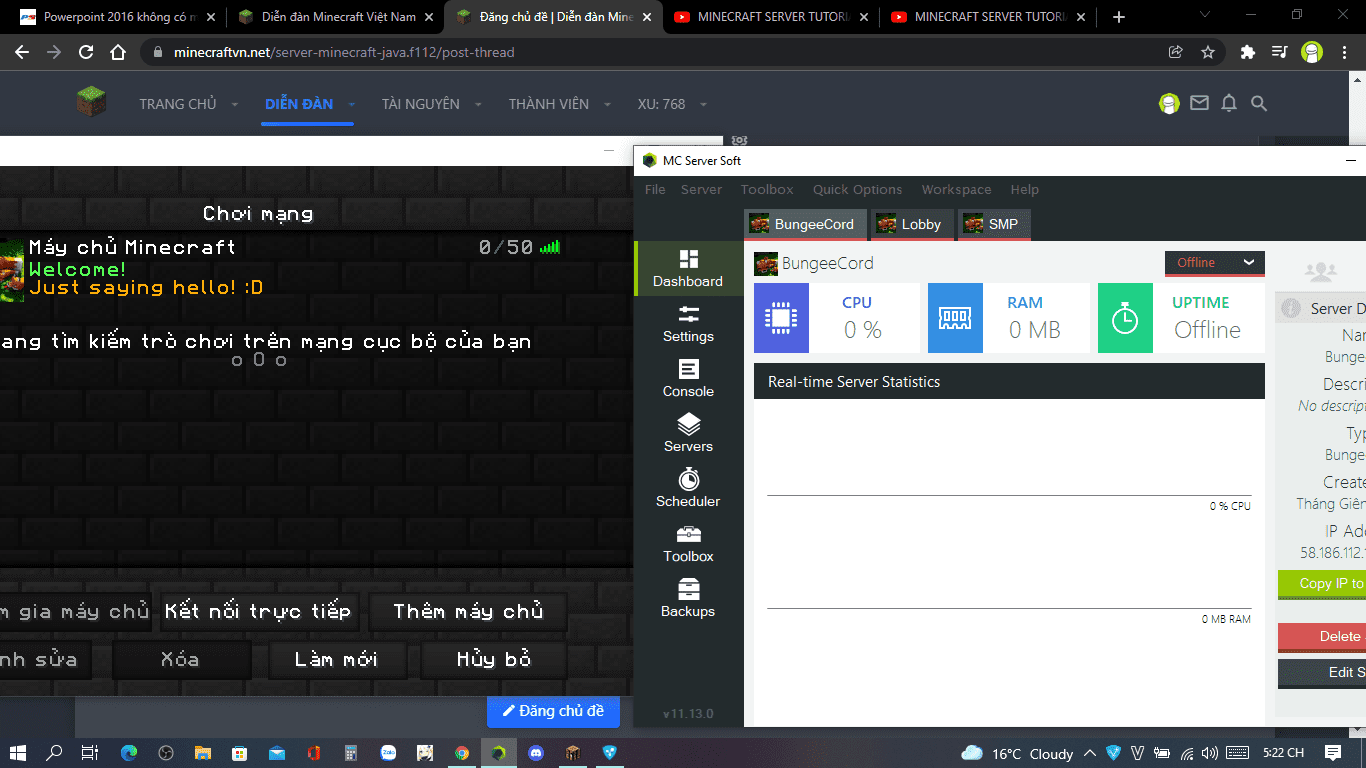1366x768 pixels.
Task: Open the Dashboard section in MC Server Soft
Action: 688,269
